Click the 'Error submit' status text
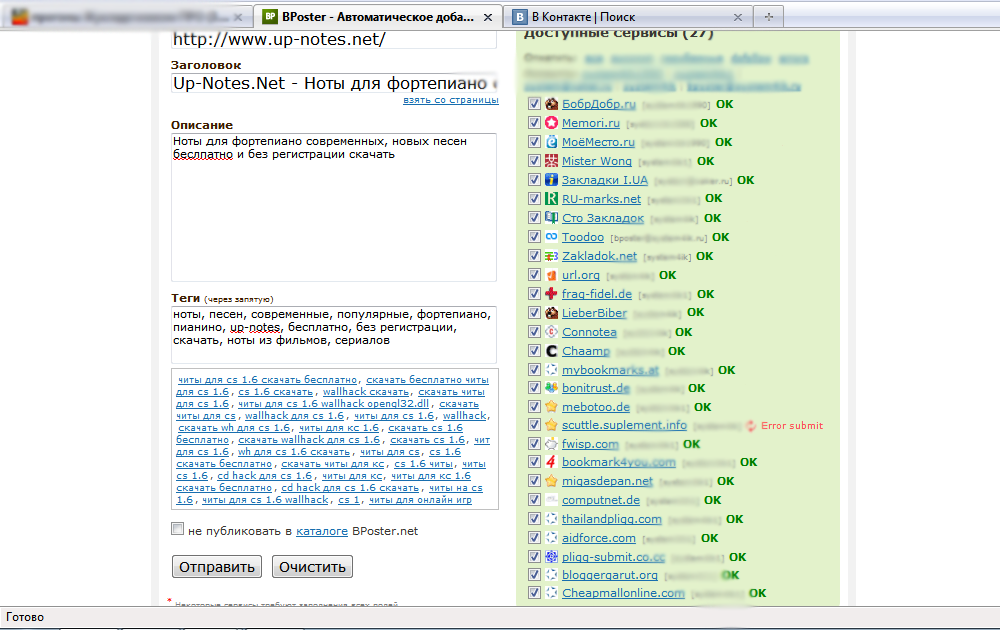The width and height of the screenshot is (1000, 630). point(792,425)
